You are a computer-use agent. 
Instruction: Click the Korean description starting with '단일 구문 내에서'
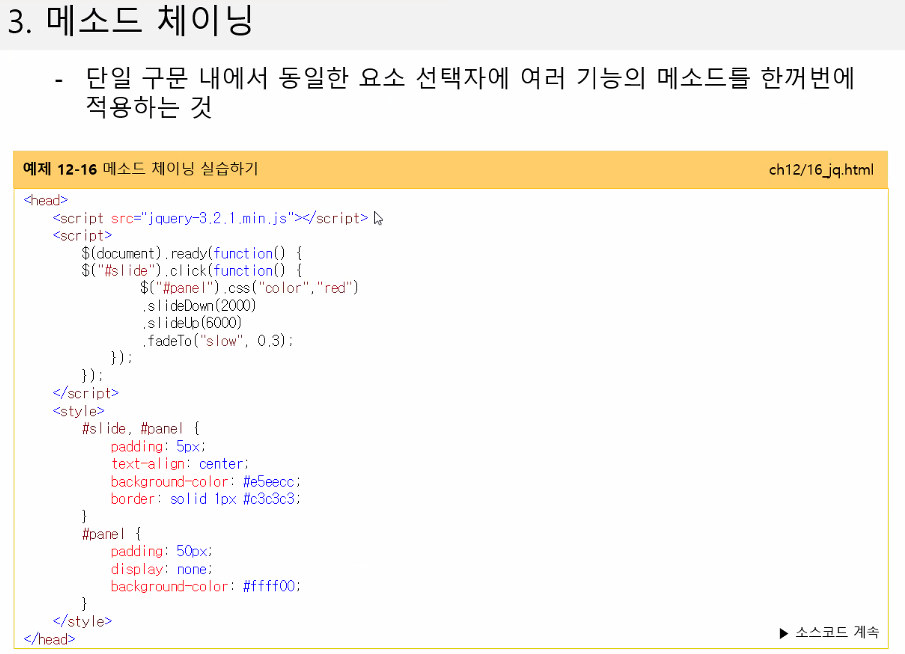[470, 92]
